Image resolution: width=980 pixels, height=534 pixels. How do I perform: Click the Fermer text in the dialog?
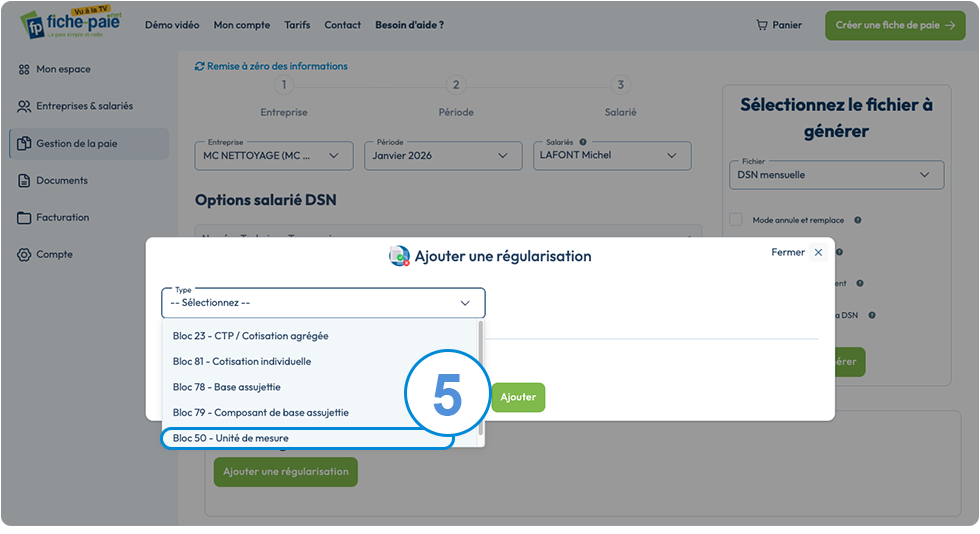pos(788,253)
